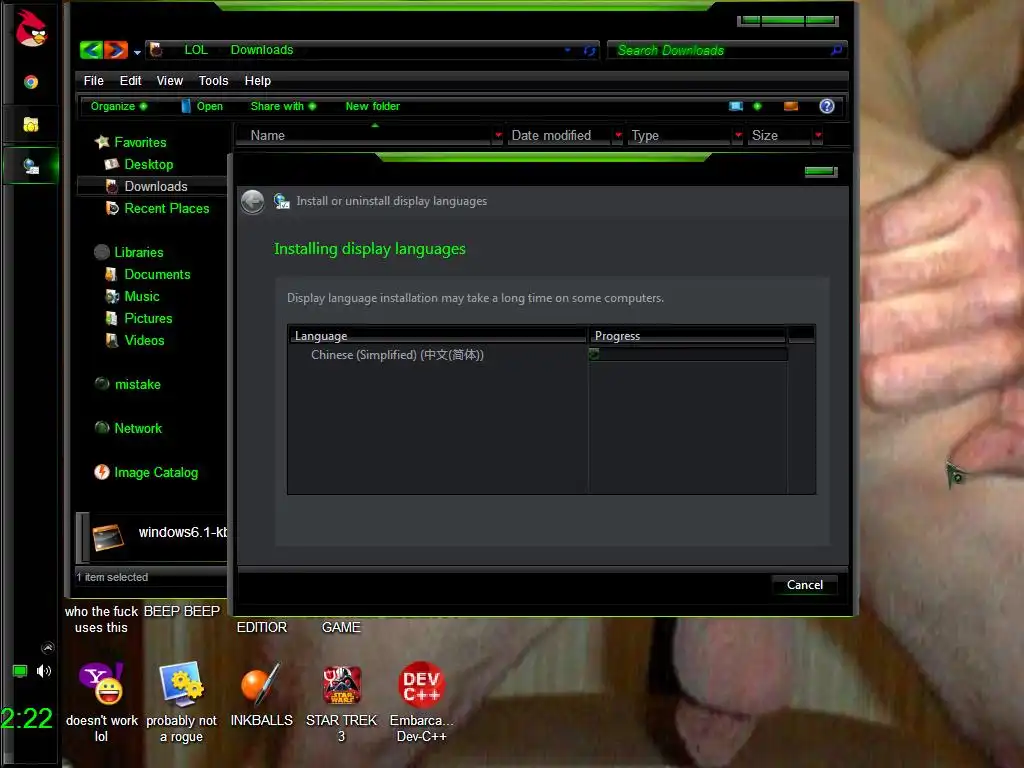Screen dimensions: 1024x768
Task: Expand the address bar history dropdown
Action: click(568, 50)
